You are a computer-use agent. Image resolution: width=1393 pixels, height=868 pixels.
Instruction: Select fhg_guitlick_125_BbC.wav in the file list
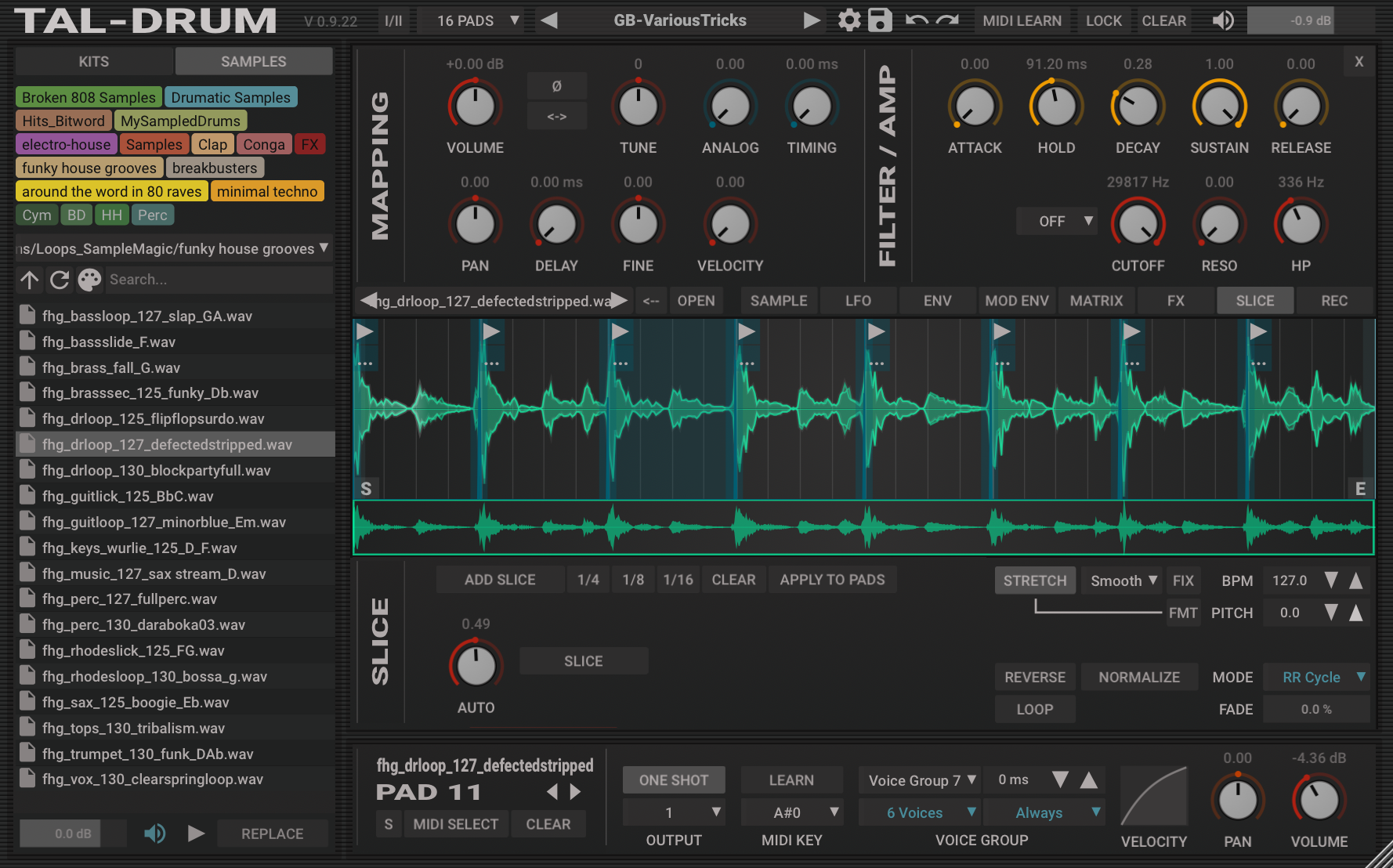128,496
